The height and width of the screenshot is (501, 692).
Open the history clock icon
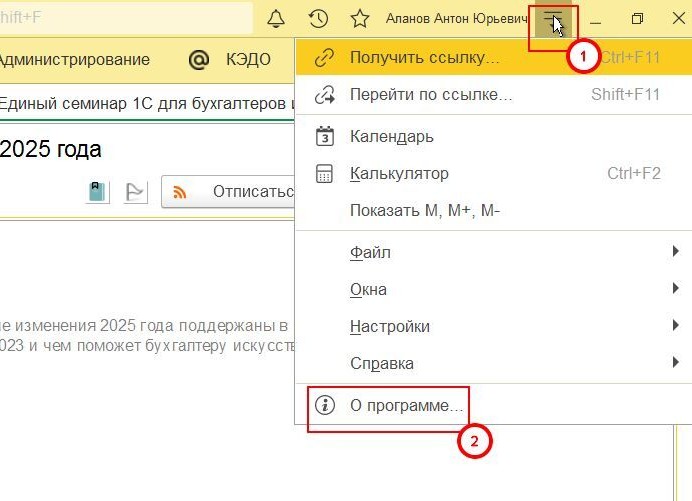coord(318,19)
